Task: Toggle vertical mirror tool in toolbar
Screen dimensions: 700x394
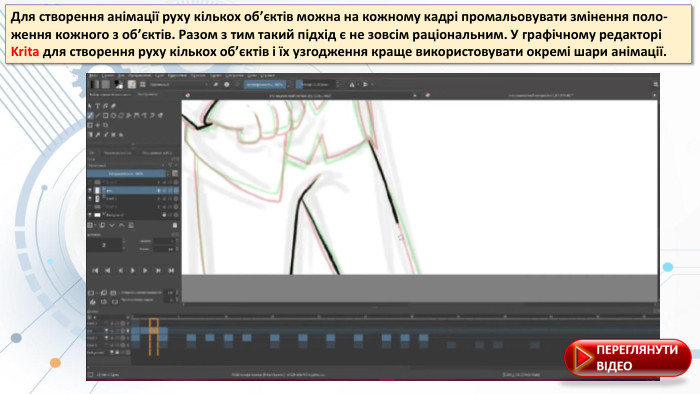Action: coord(365,84)
